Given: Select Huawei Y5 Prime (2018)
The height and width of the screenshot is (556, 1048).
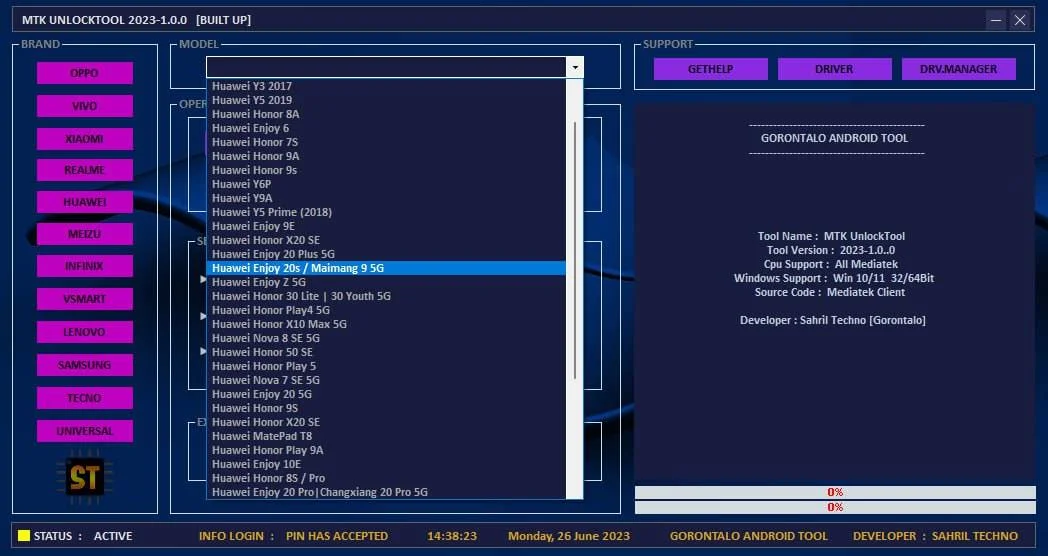Looking at the screenshot, I should click(x=386, y=212).
